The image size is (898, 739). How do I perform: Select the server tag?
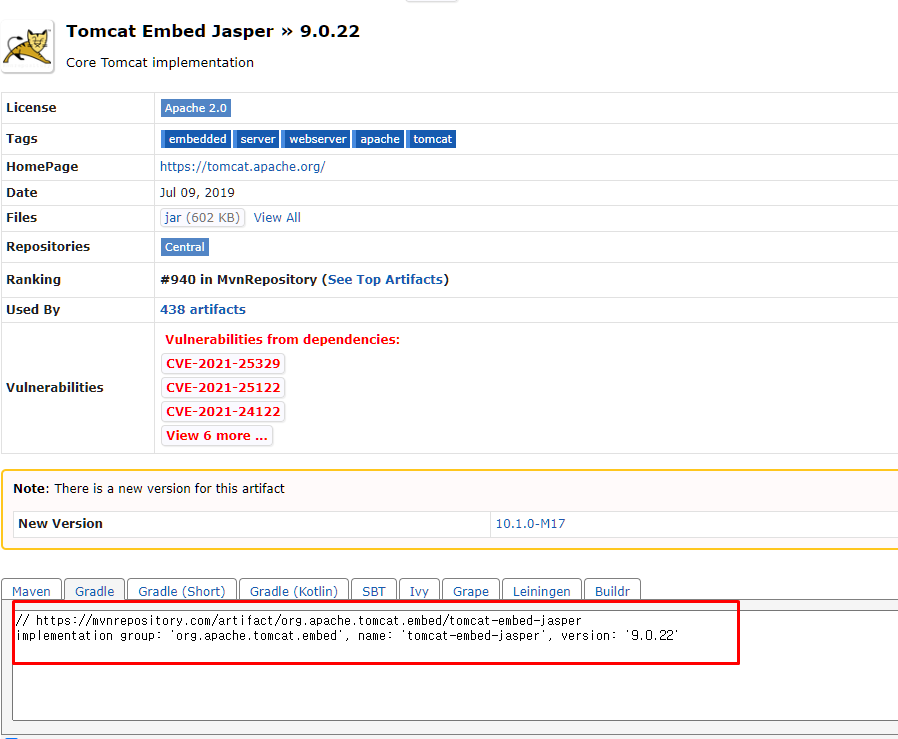[x=257, y=139]
